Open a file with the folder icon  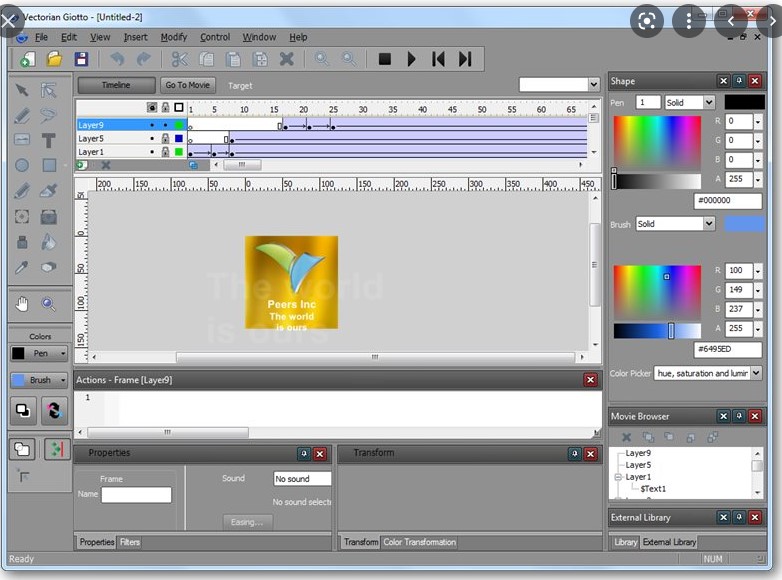[54, 59]
